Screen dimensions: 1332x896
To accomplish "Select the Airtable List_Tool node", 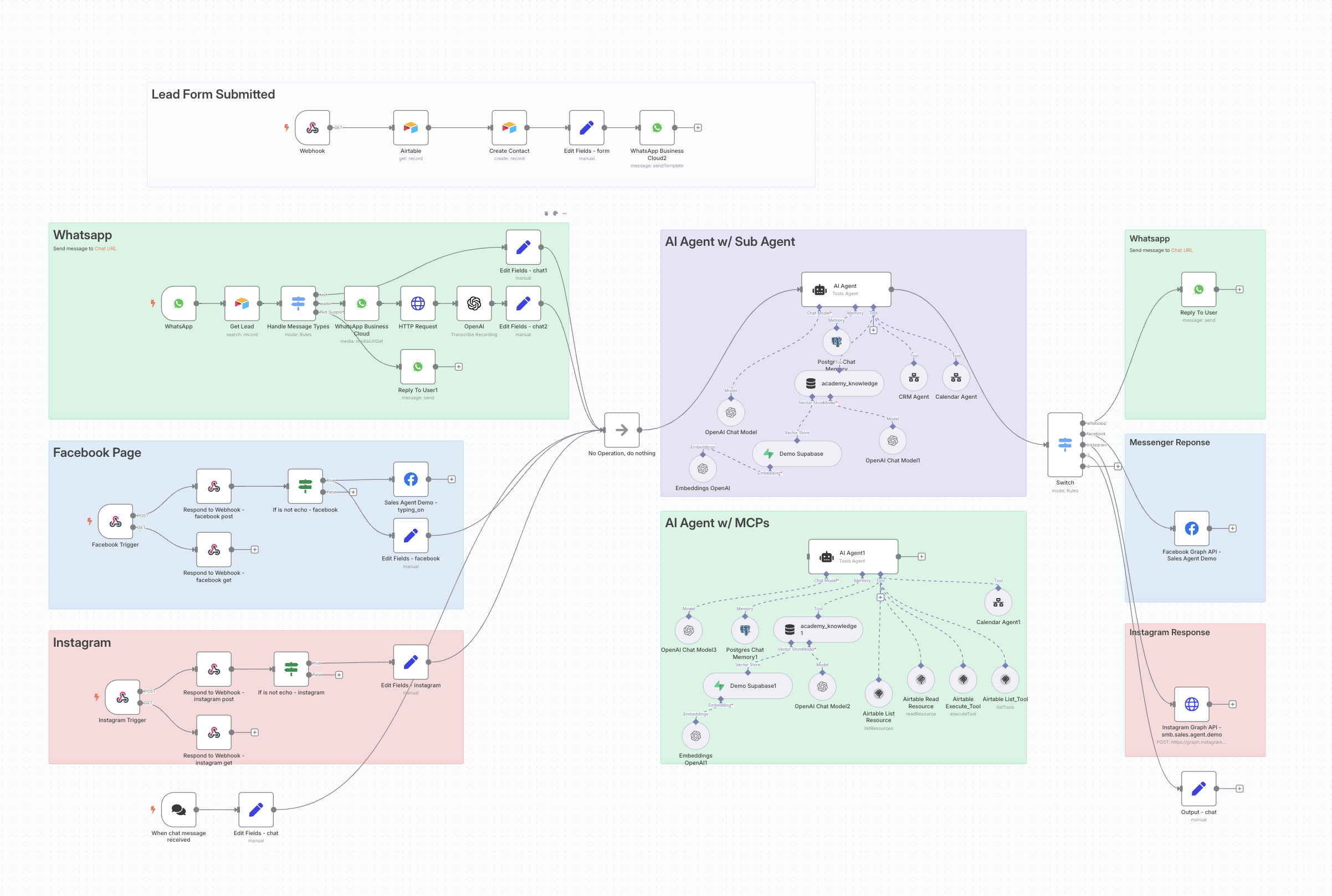I will click(1005, 679).
